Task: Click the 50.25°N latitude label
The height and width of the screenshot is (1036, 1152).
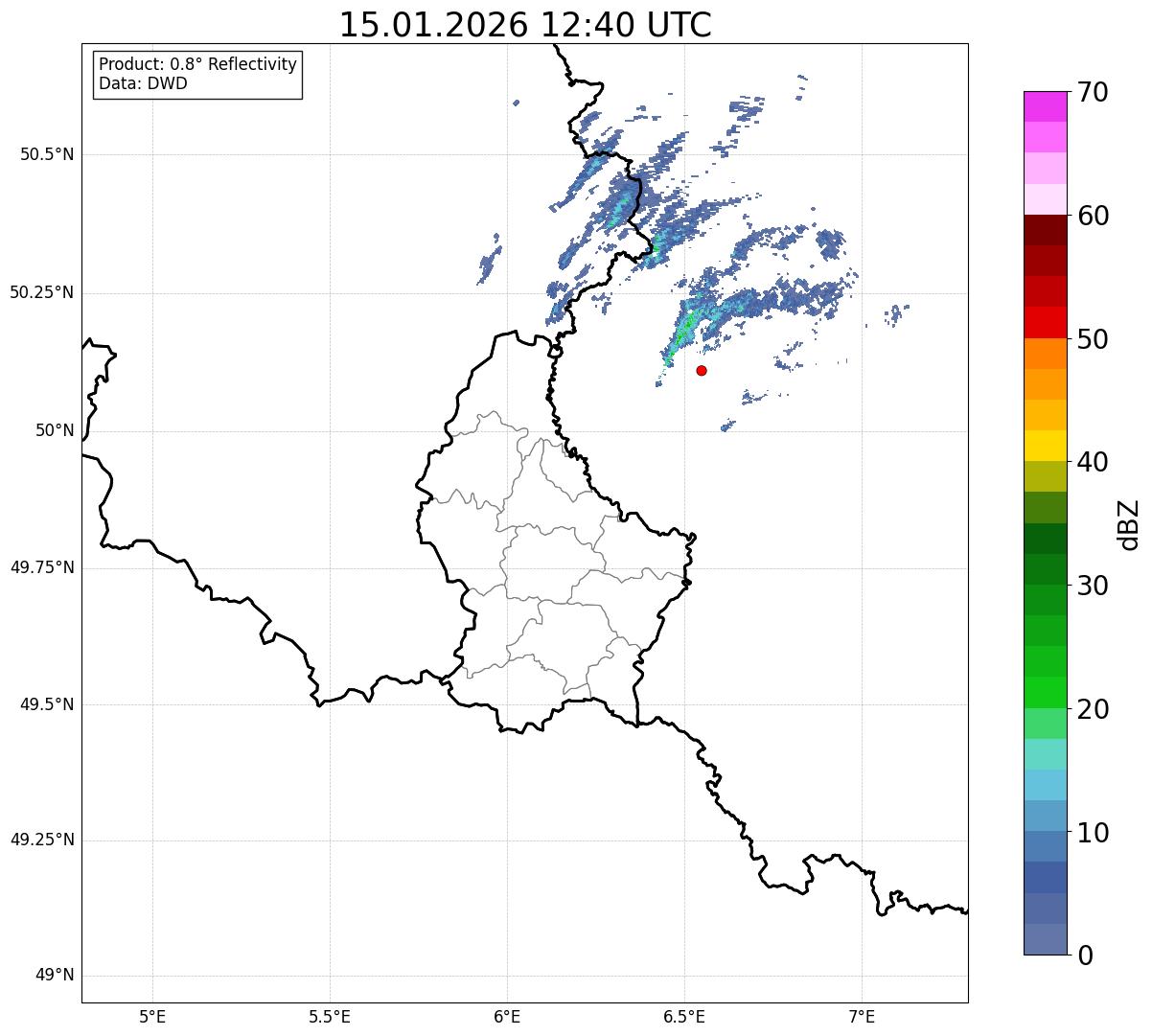Action: click(x=42, y=292)
